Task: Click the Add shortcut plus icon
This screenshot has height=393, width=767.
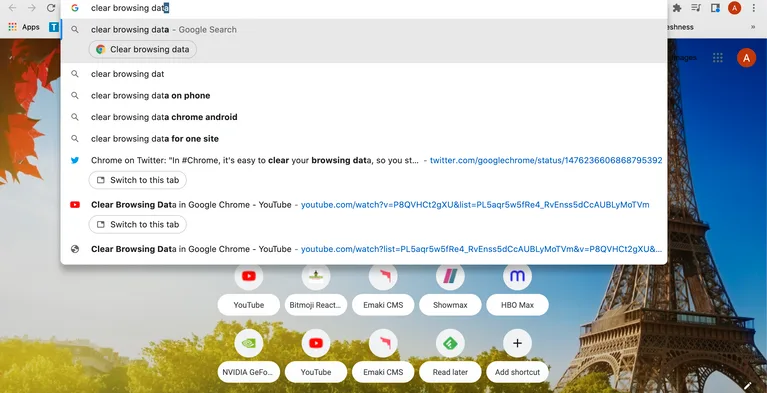Action: pos(517,343)
